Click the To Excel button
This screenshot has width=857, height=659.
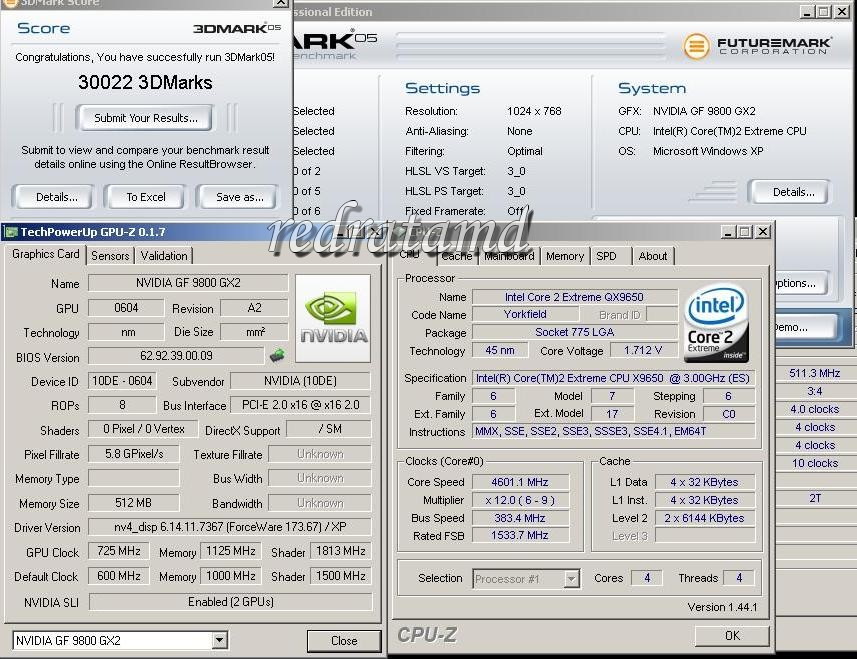pyautogui.click(x=146, y=197)
